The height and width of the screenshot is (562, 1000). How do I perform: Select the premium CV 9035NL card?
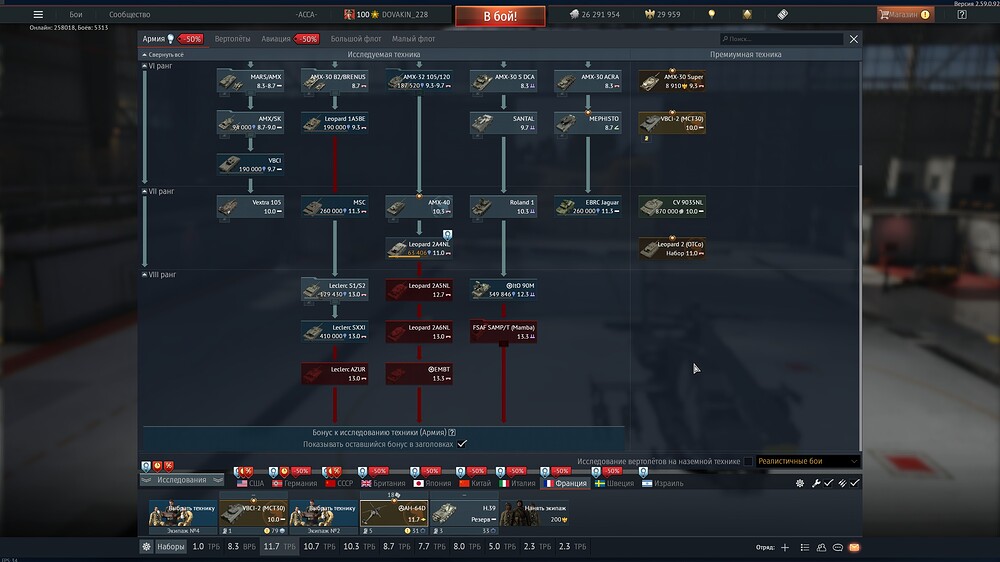[x=672, y=206]
